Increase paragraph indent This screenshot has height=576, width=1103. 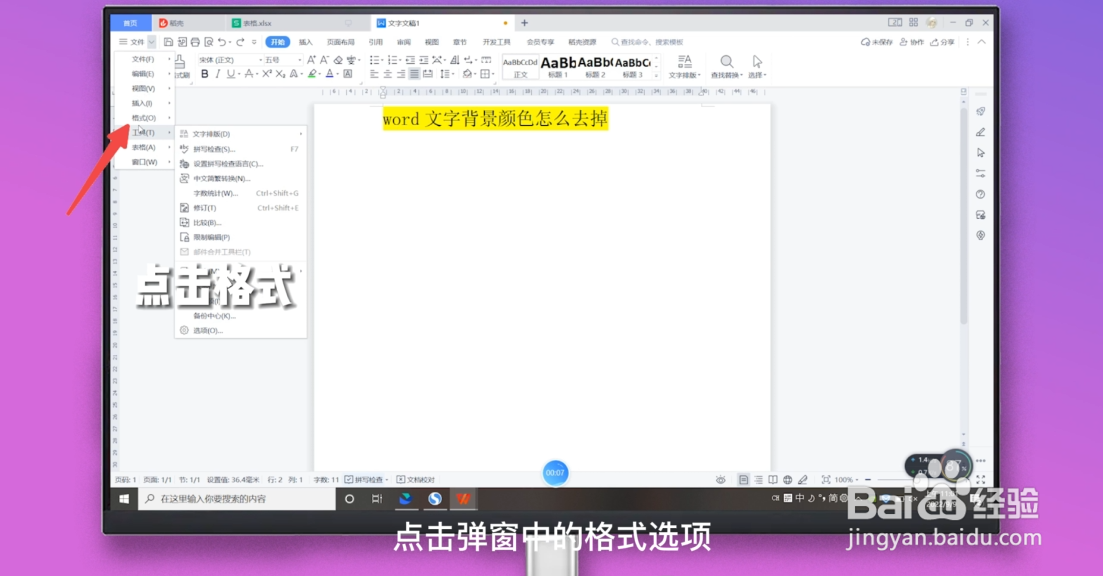tap(423, 60)
